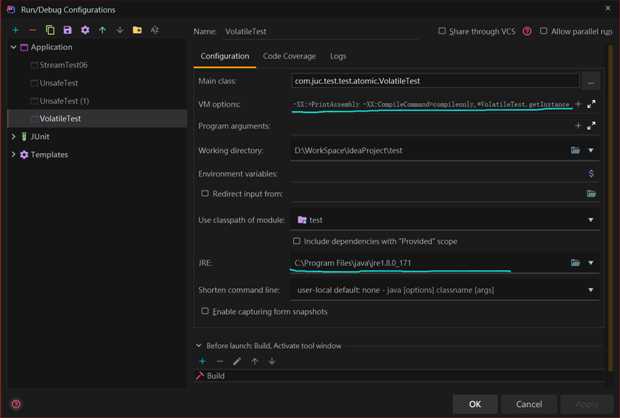
Task: Open edit templates wrench icon
Action: click(x=85, y=30)
